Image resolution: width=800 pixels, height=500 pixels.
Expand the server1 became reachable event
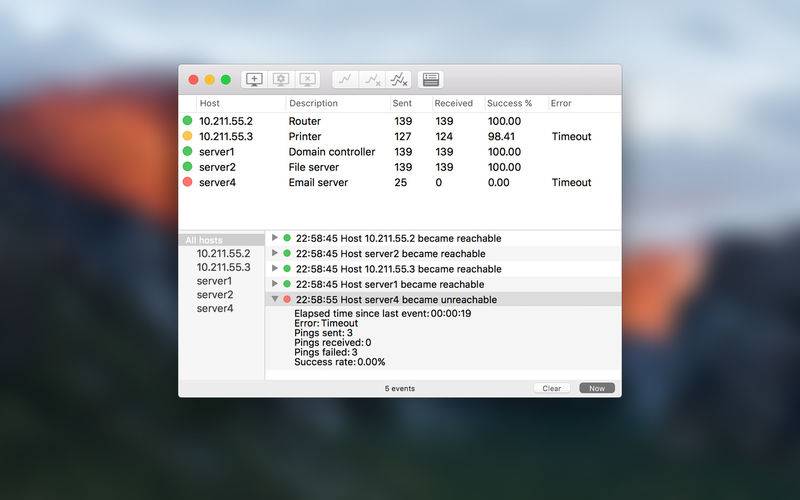(x=274, y=284)
